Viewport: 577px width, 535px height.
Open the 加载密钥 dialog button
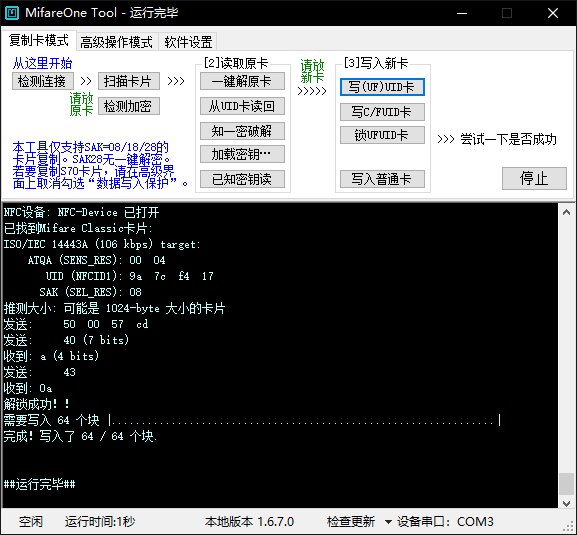pos(242,154)
